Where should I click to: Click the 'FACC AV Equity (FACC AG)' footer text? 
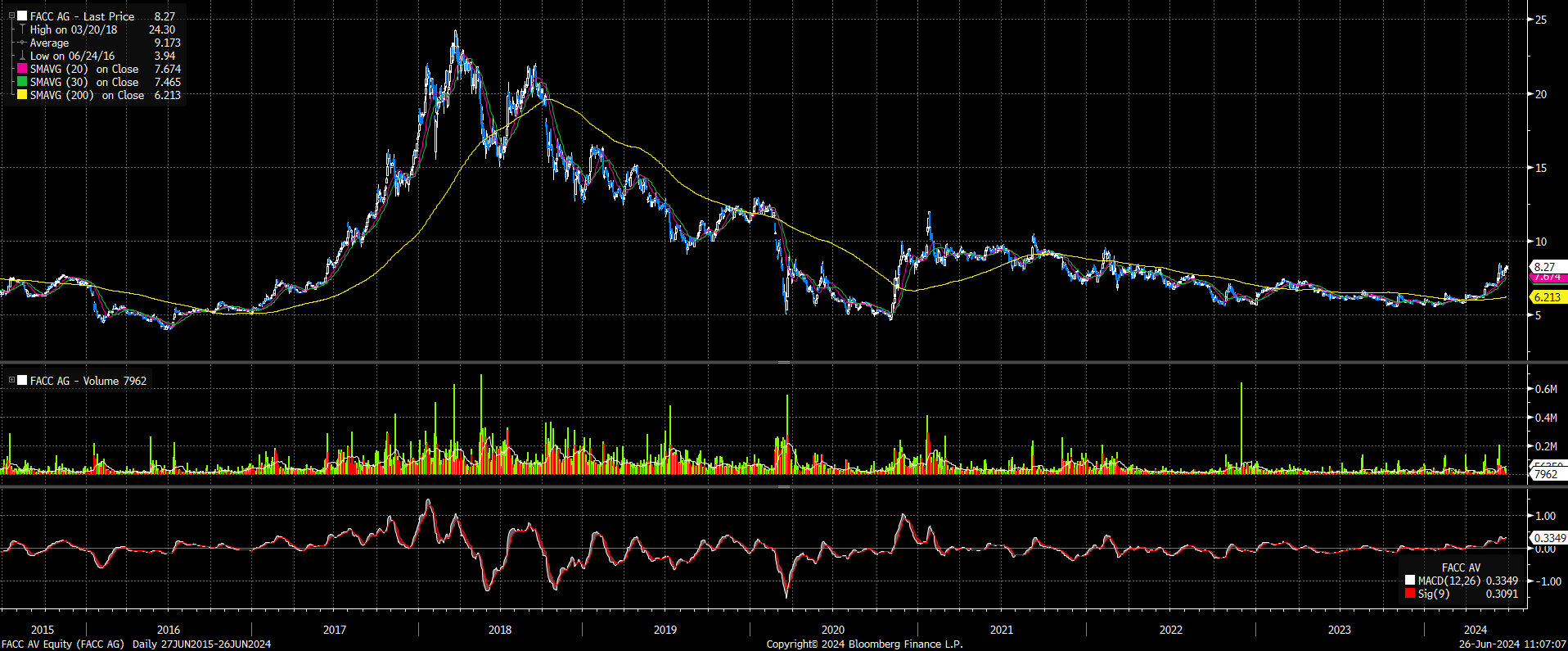63,644
